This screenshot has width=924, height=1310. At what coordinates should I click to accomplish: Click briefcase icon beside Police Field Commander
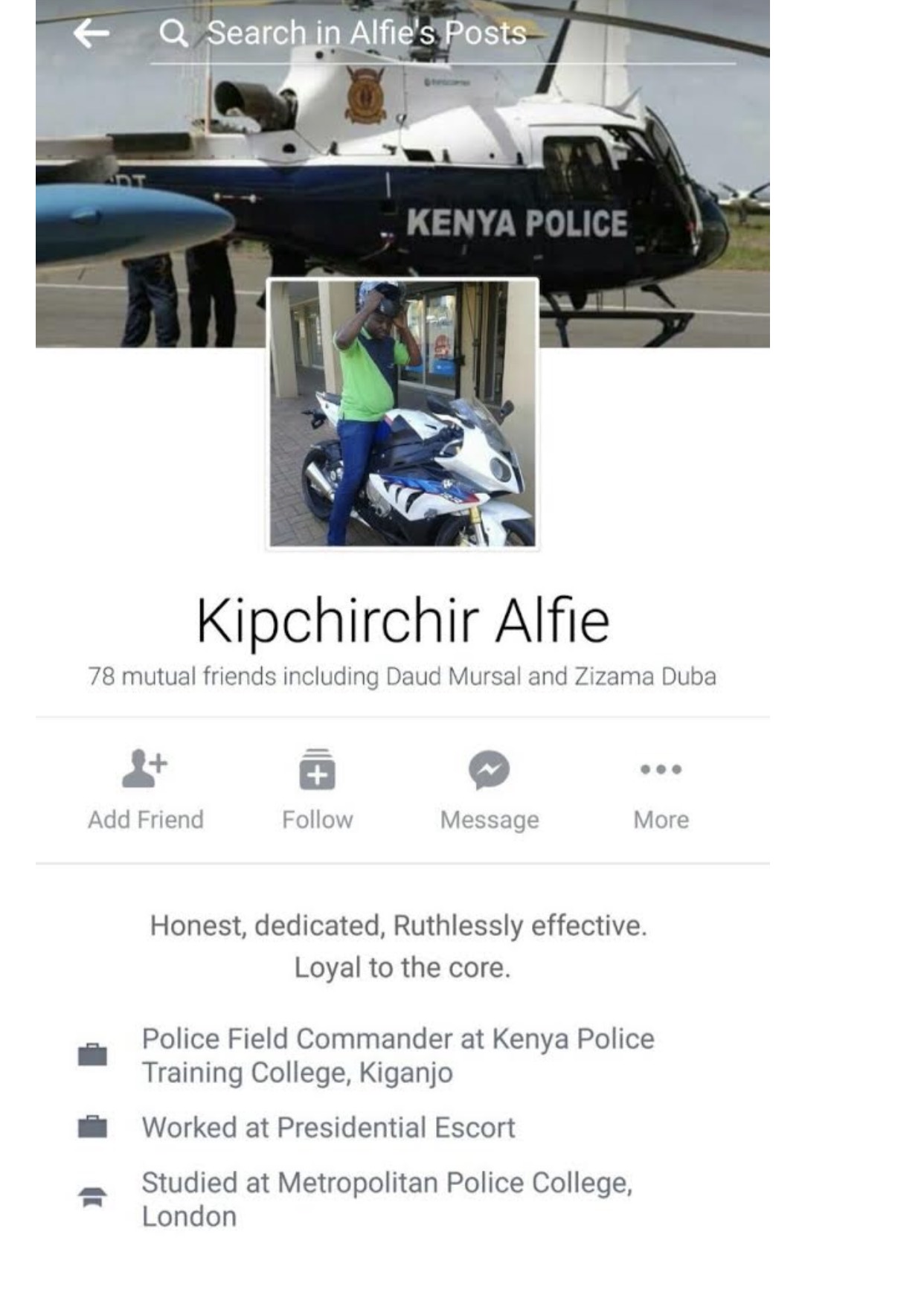pyautogui.click(x=92, y=1055)
